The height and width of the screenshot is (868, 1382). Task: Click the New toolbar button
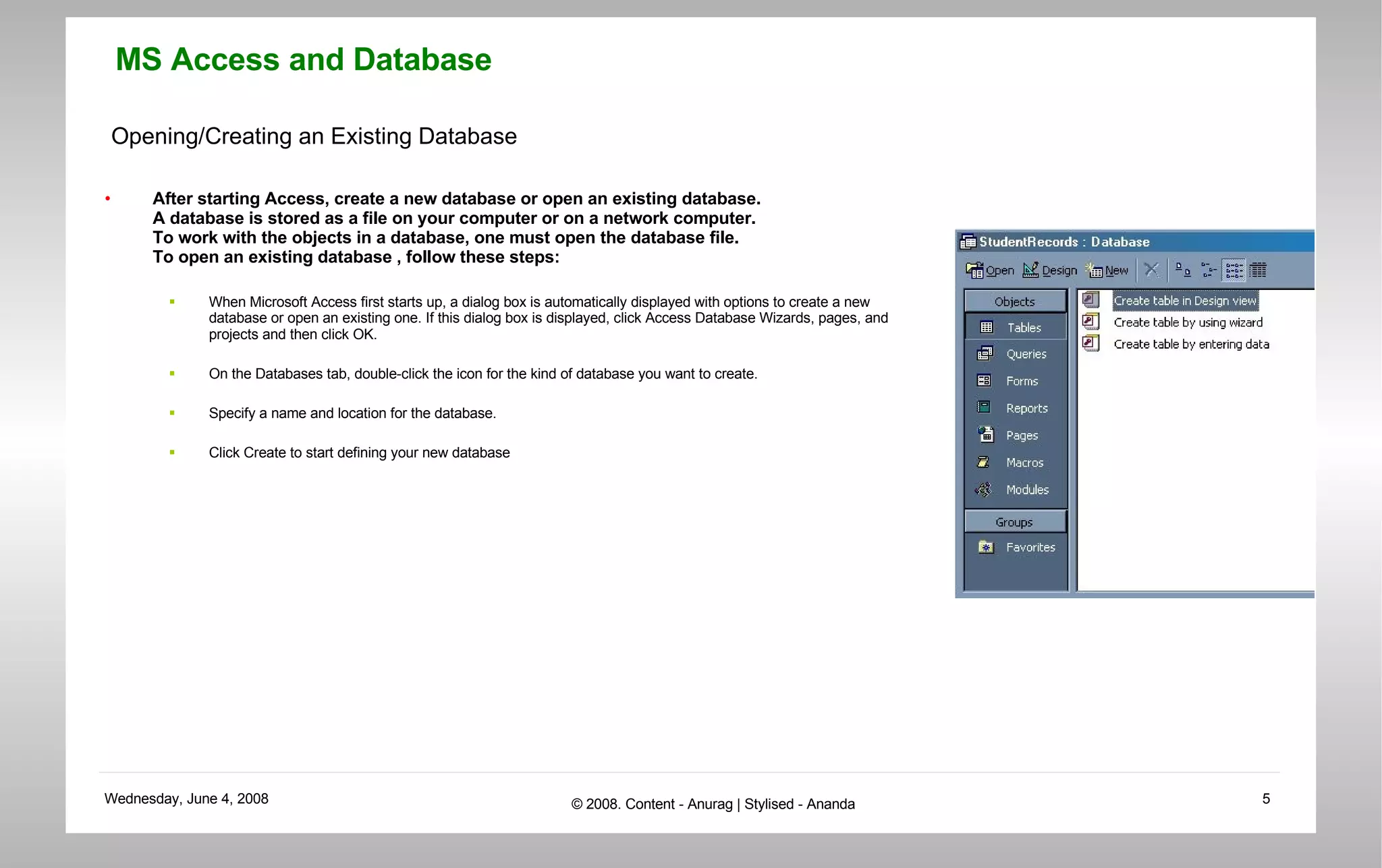[1107, 270]
